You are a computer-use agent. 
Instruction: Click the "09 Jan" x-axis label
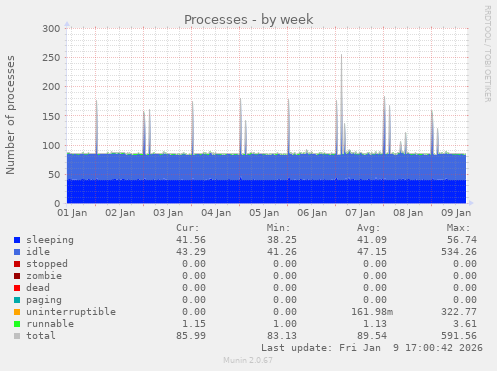pos(456,213)
